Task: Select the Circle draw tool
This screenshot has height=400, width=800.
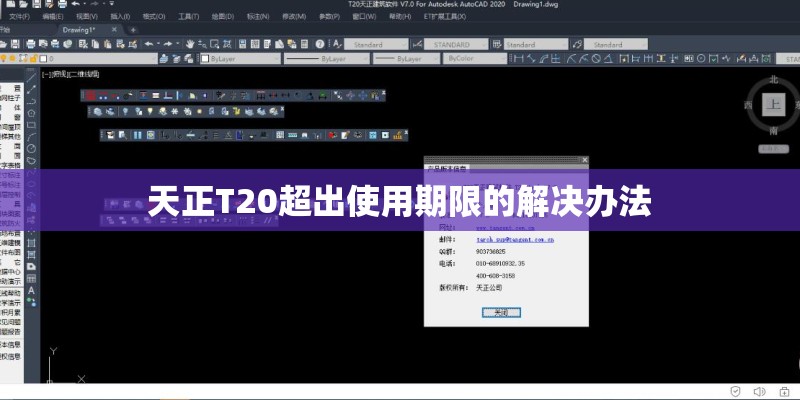Action: coord(31,148)
